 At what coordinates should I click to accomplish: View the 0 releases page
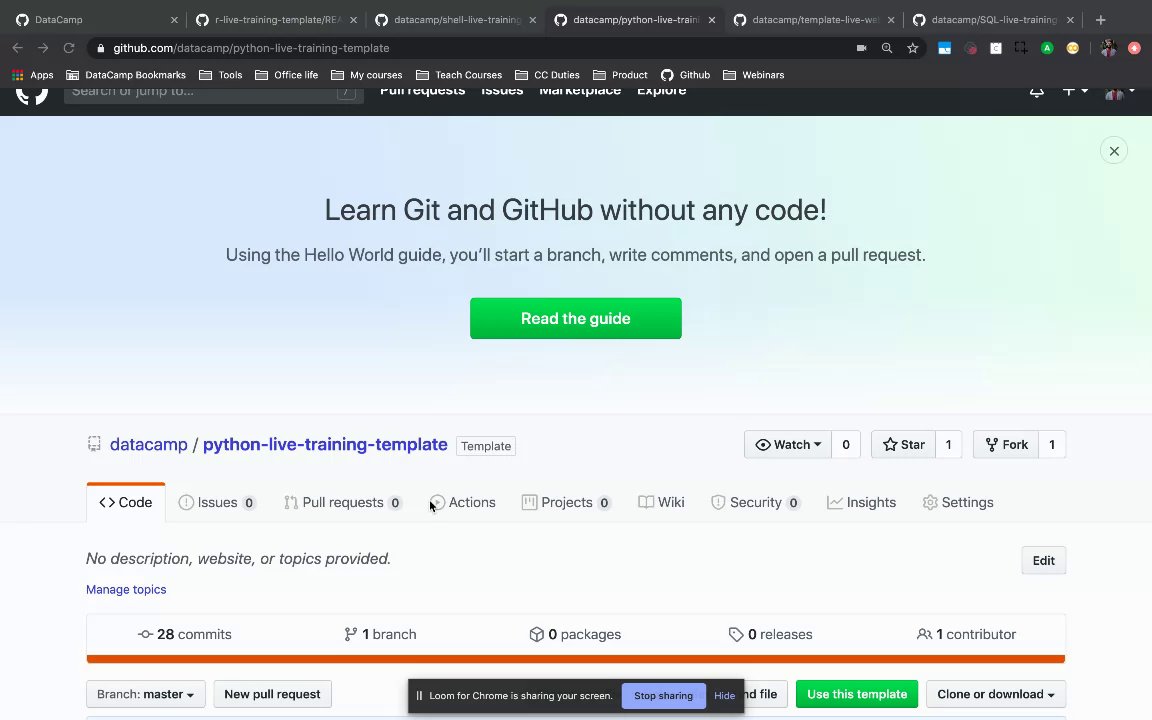coord(770,634)
